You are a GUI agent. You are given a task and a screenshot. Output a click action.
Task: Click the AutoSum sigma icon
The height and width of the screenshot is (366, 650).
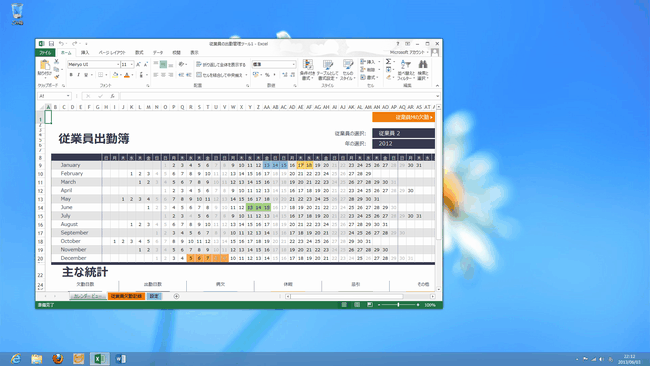[388, 62]
